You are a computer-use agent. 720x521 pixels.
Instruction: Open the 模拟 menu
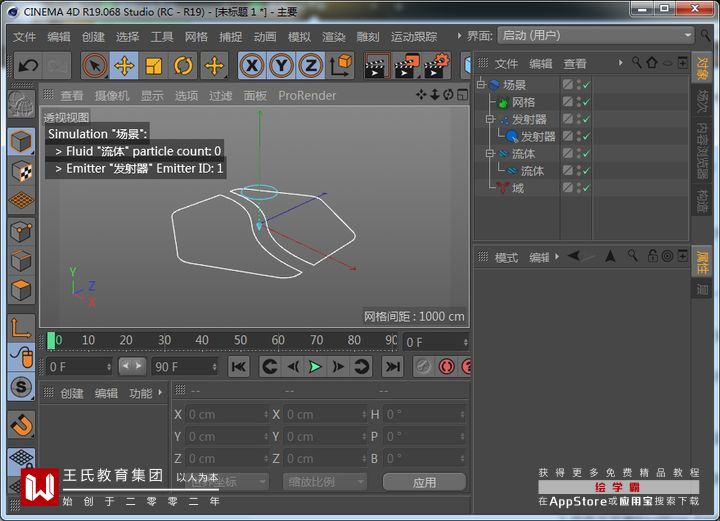point(299,37)
